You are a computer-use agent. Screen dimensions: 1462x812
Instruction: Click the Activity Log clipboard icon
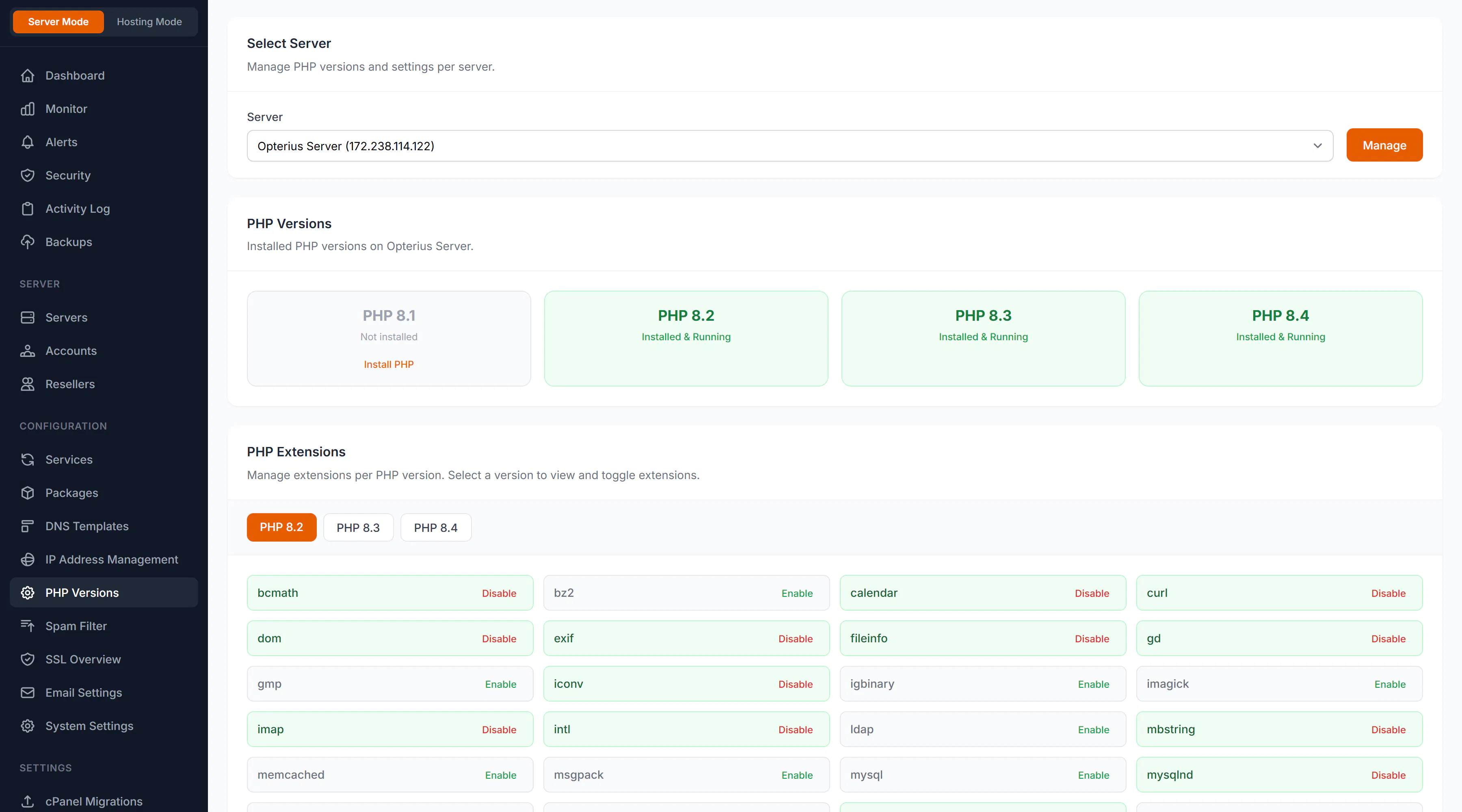pos(27,209)
